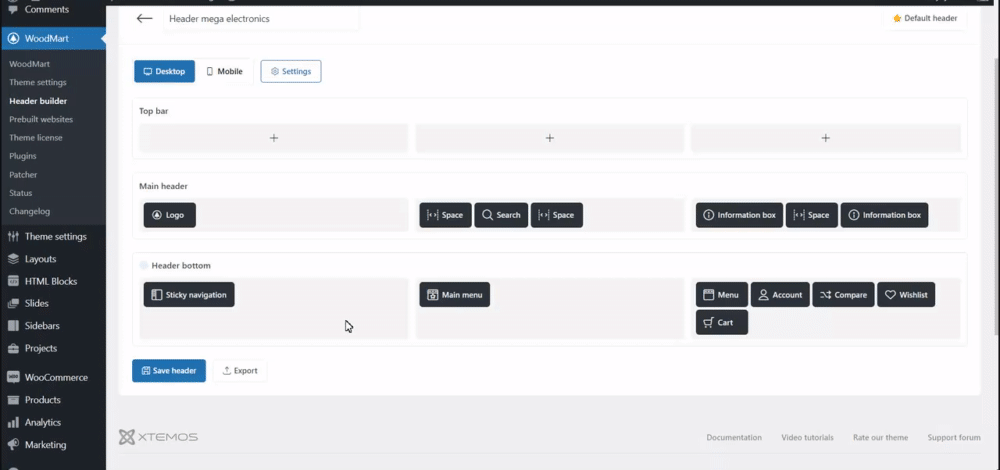Image resolution: width=1000 pixels, height=470 pixels.
Task: Open Status submenu item
Action: tap(20, 193)
